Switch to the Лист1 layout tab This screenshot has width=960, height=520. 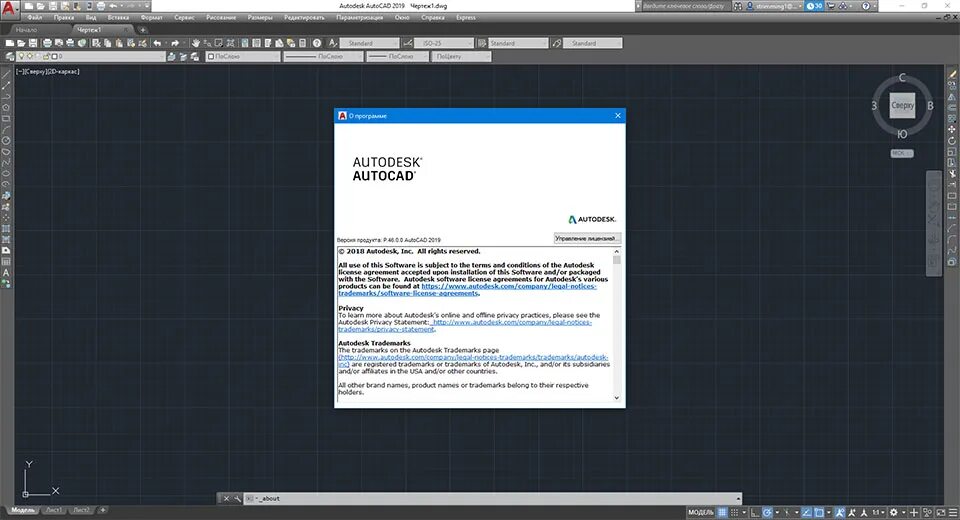coord(54,510)
